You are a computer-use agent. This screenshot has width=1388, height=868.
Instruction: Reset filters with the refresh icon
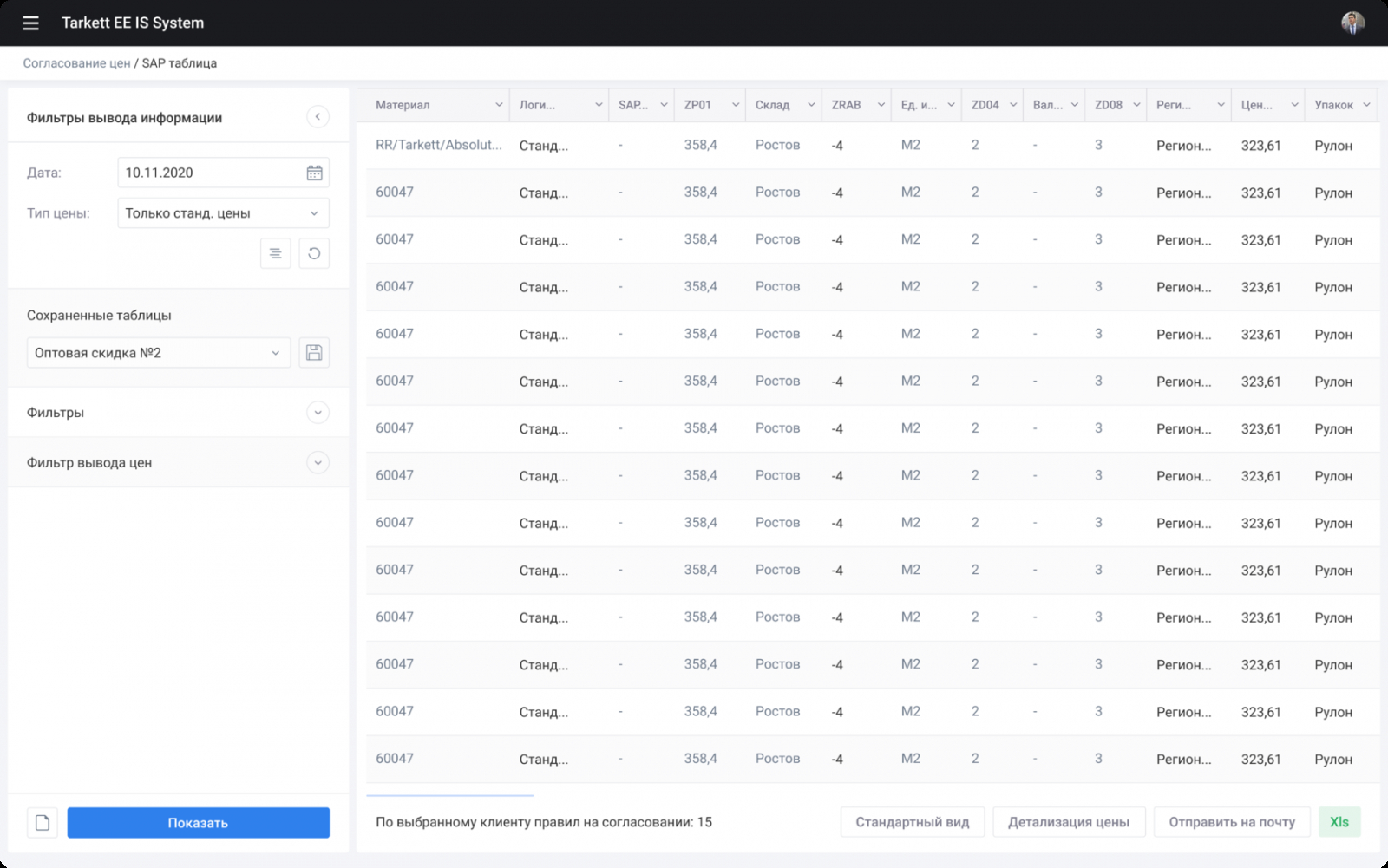[x=314, y=253]
